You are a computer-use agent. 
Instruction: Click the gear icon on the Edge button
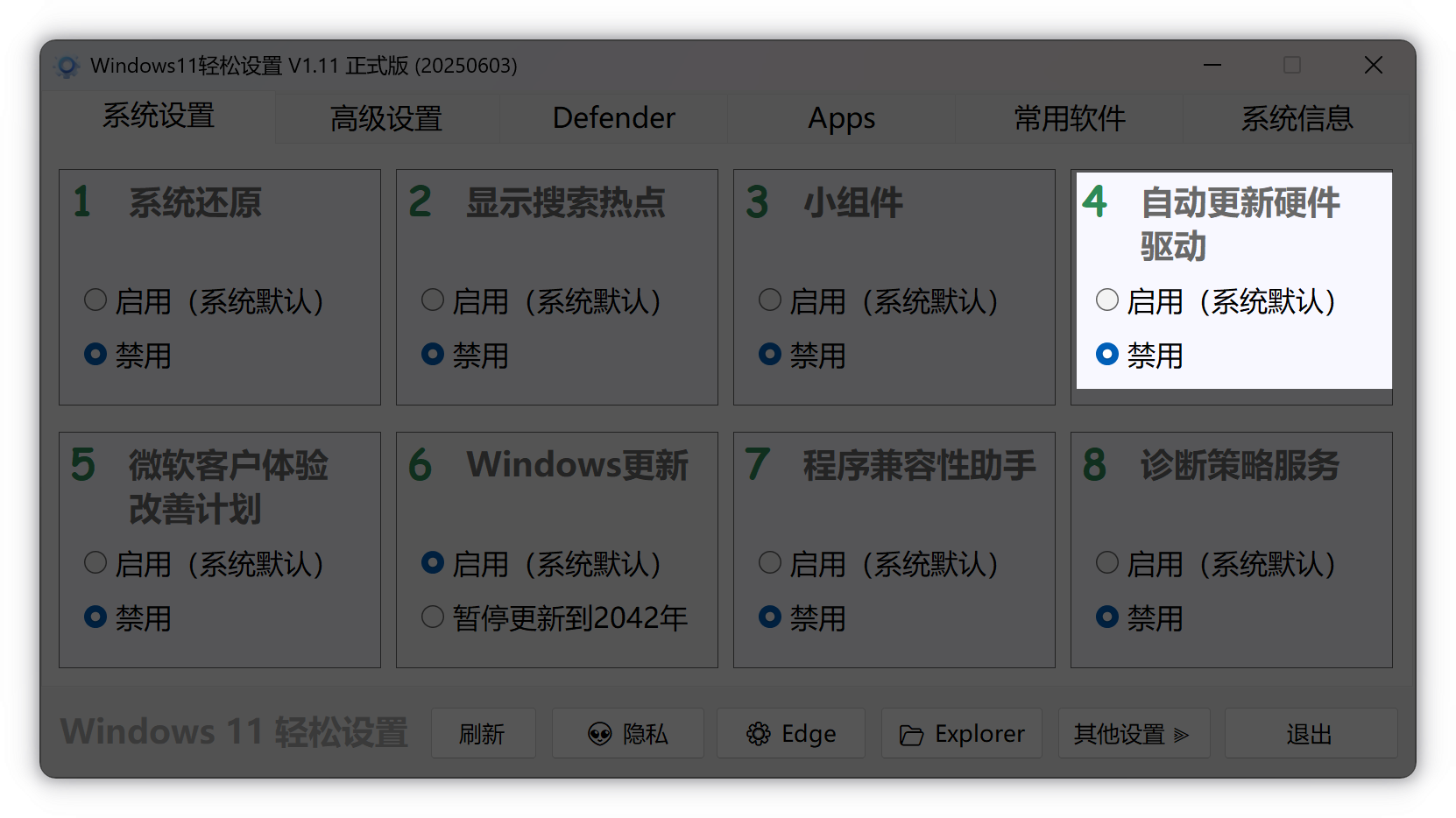click(759, 734)
